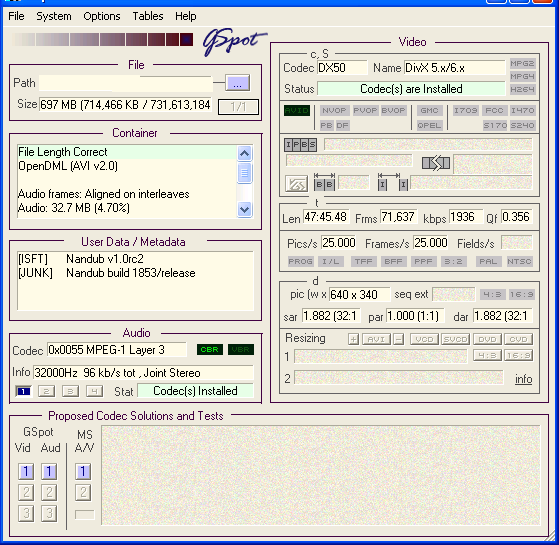Select audio stream 2 button
The image size is (559, 545).
pyautogui.click(x=46, y=391)
